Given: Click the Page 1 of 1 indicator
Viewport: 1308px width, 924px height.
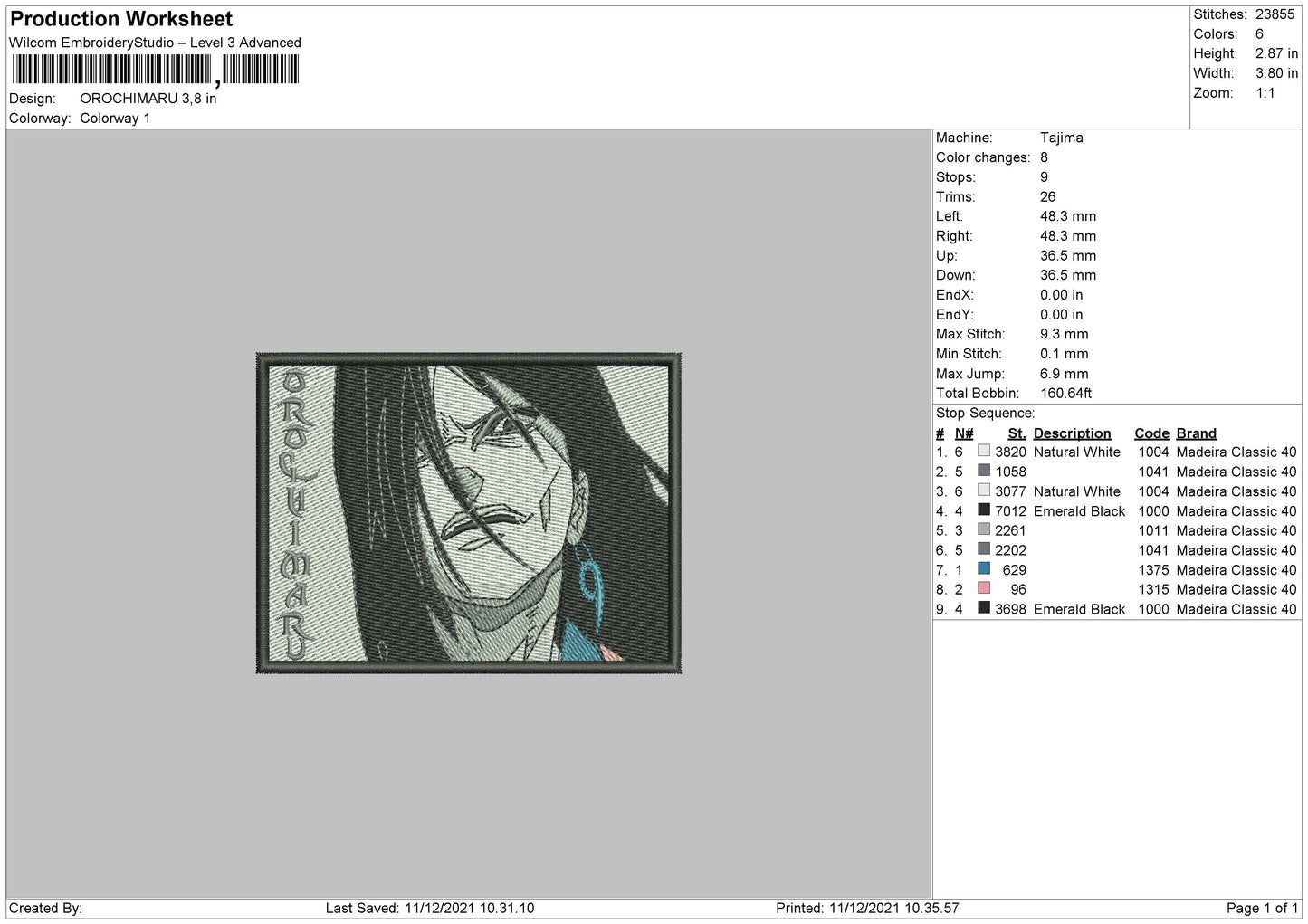Looking at the screenshot, I should pyautogui.click(x=1262, y=909).
